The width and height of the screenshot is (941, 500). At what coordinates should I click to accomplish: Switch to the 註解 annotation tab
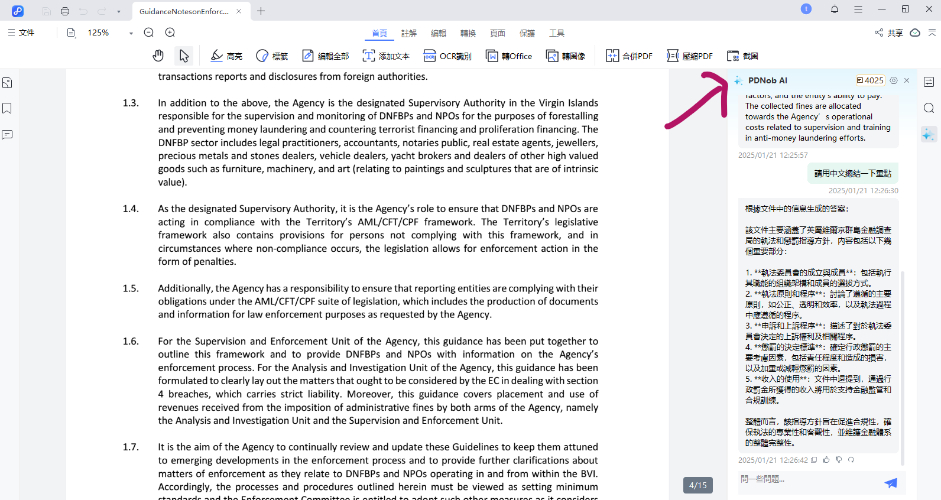coord(408,33)
